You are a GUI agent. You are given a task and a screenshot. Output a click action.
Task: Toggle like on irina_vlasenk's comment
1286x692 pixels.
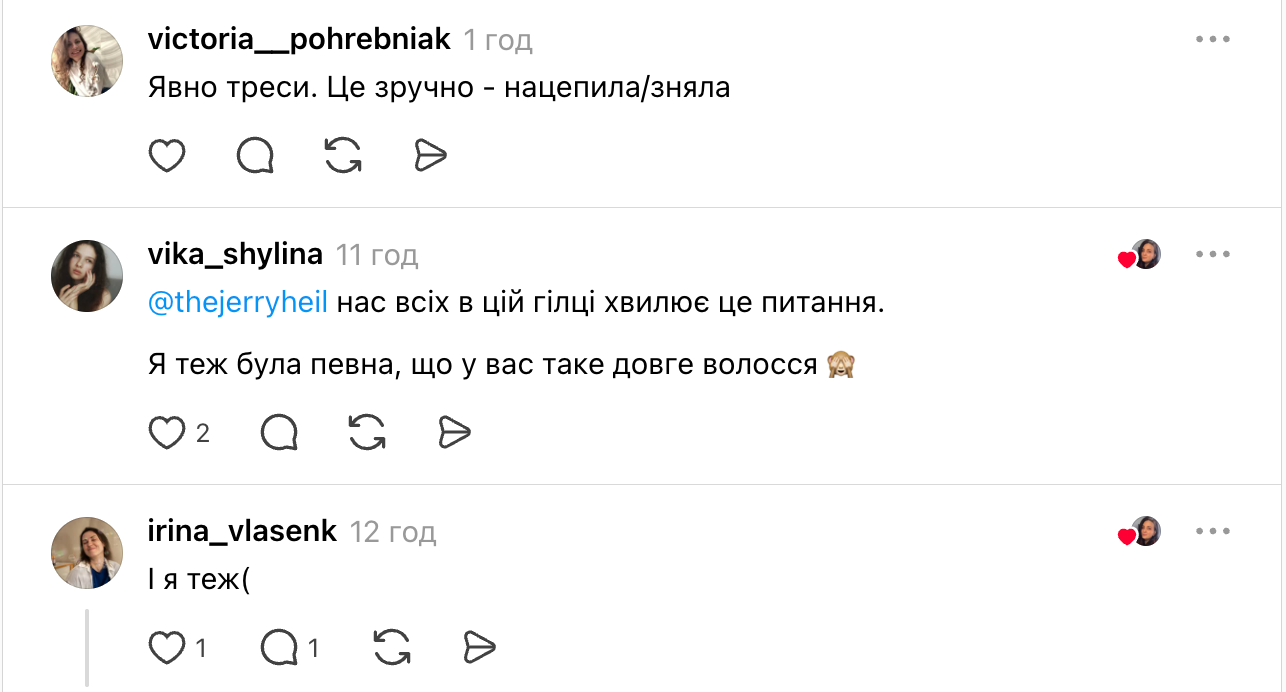pyautogui.click(x=167, y=649)
